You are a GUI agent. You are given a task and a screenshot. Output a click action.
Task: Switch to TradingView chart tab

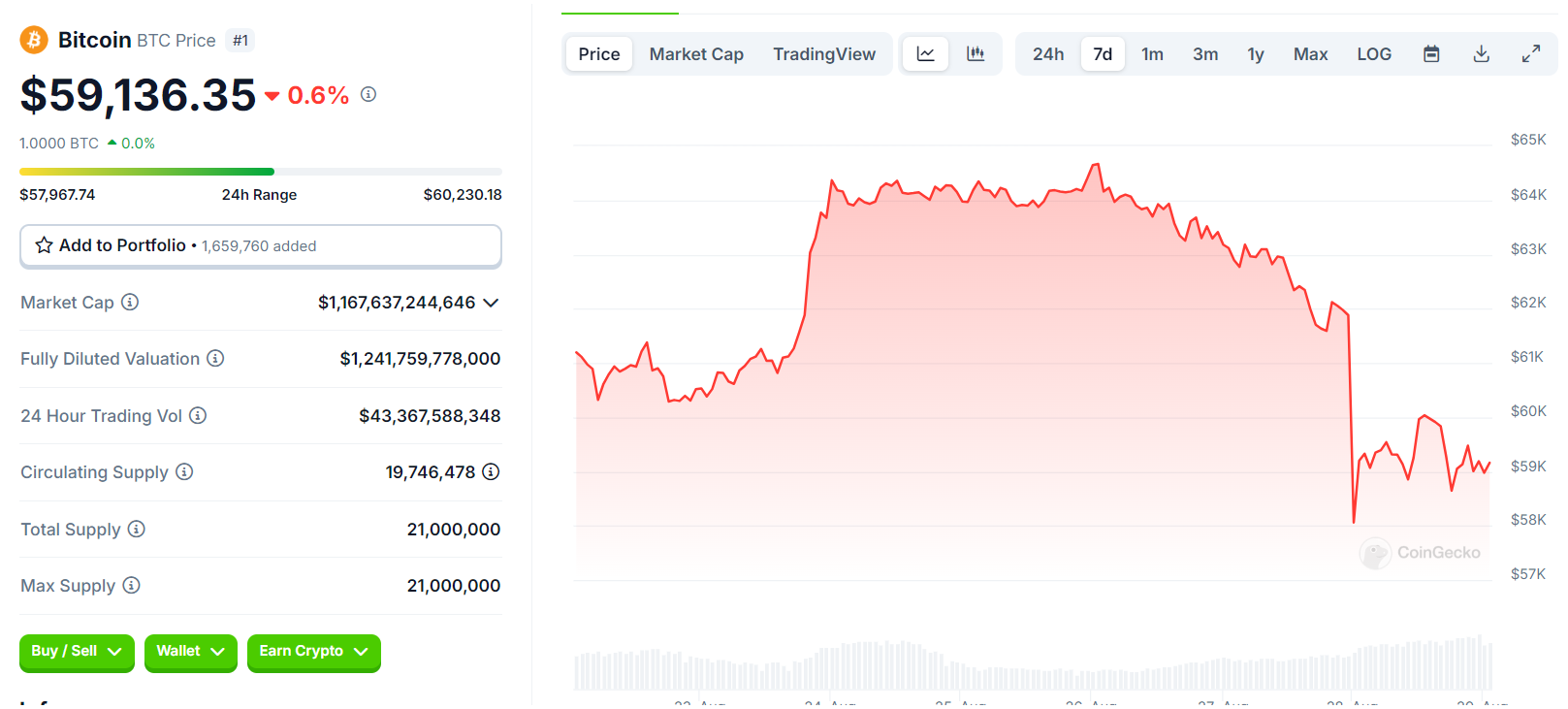[824, 54]
